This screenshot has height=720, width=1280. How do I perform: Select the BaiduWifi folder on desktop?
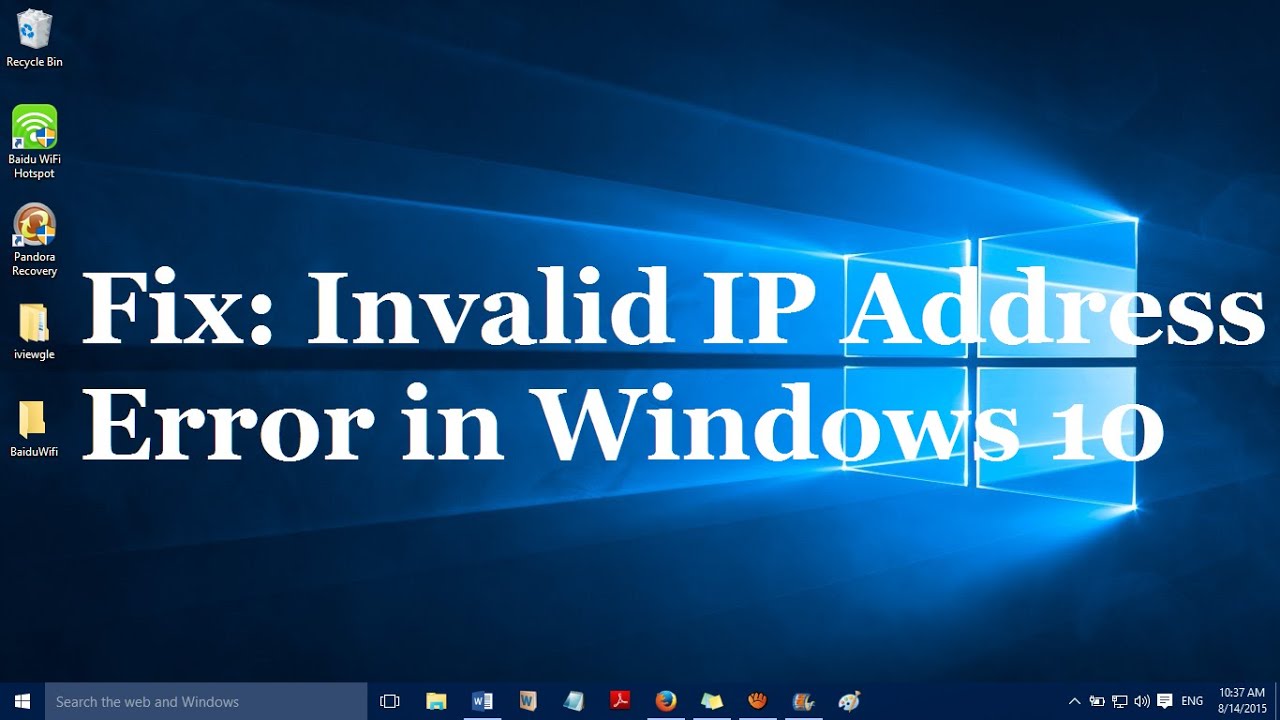tap(34, 428)
